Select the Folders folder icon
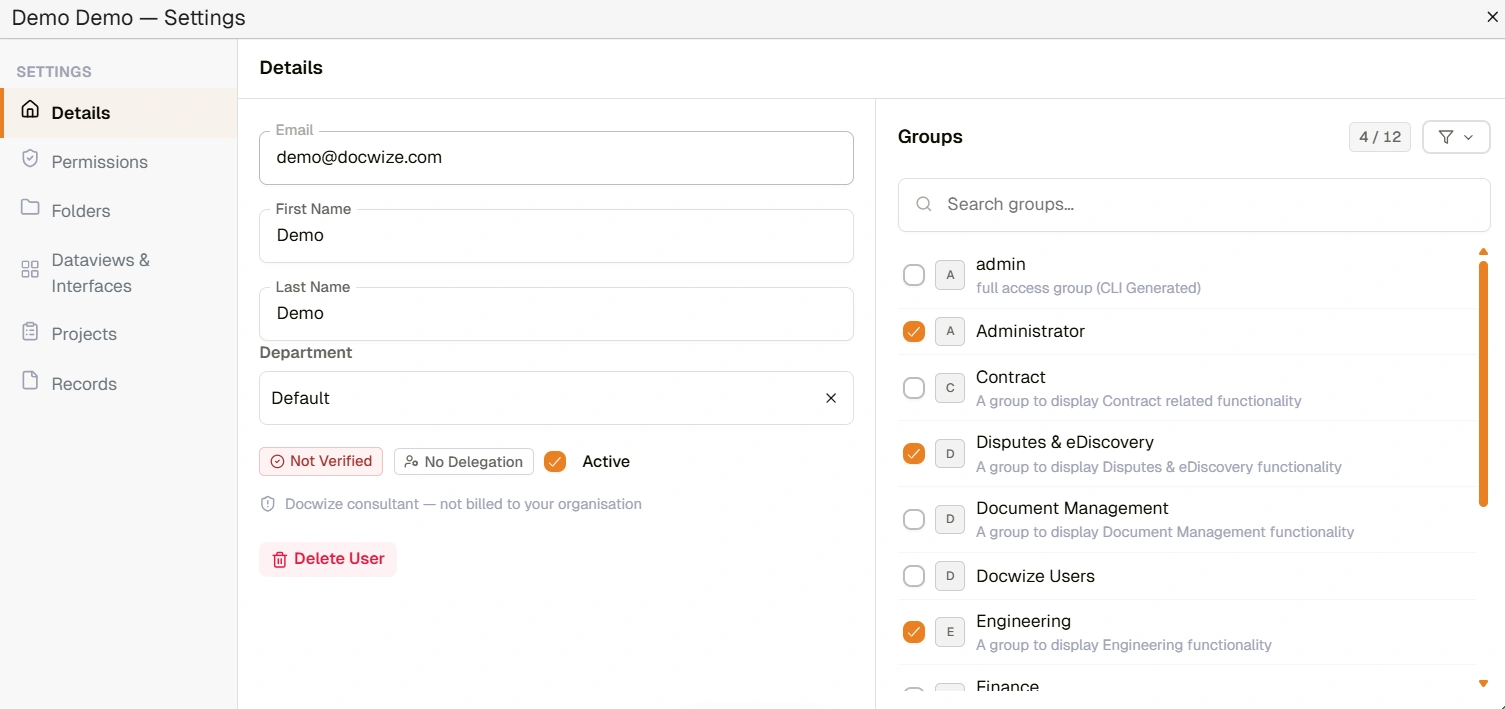Viewport: 1505px width, 709px height. coord(30,208)
